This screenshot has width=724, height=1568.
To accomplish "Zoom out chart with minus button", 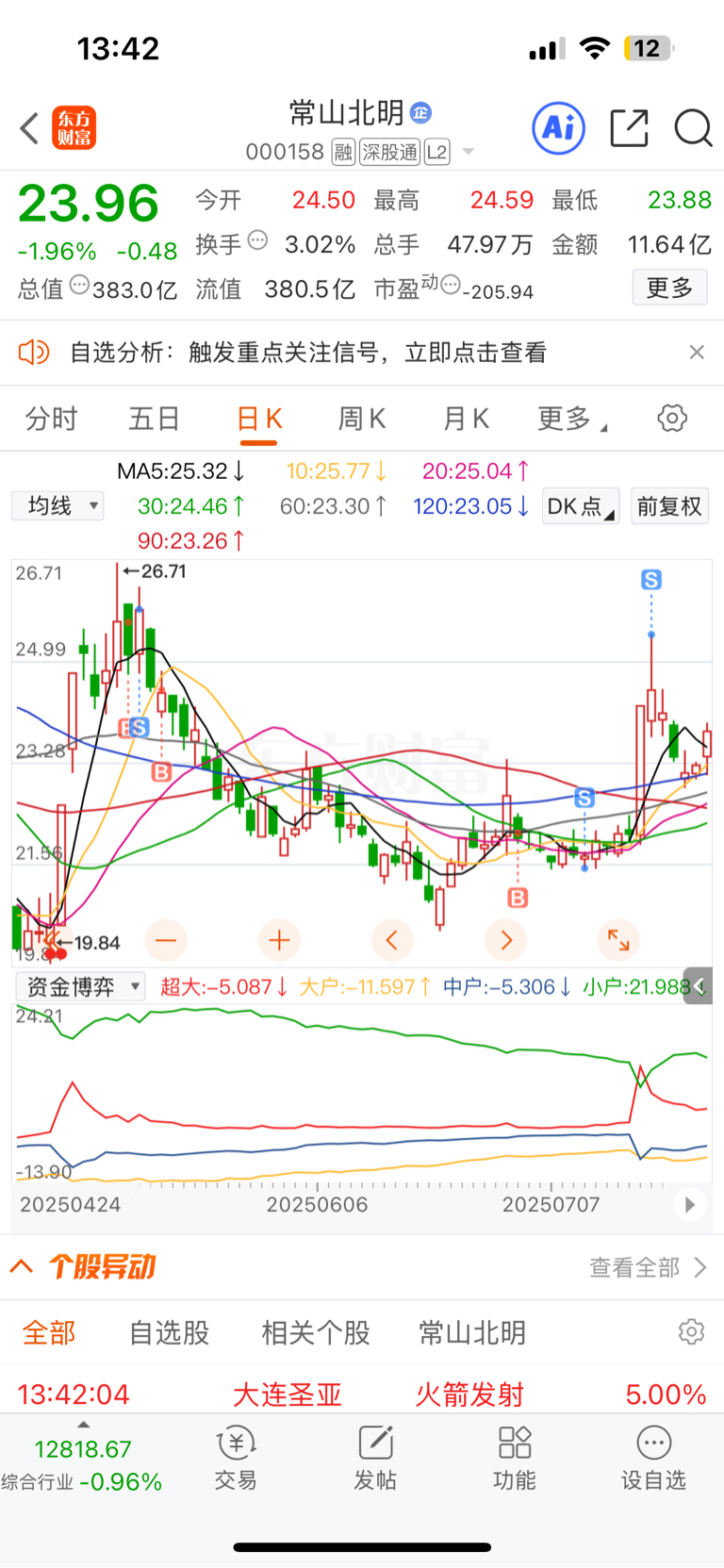I will click(x=166, y=940).
